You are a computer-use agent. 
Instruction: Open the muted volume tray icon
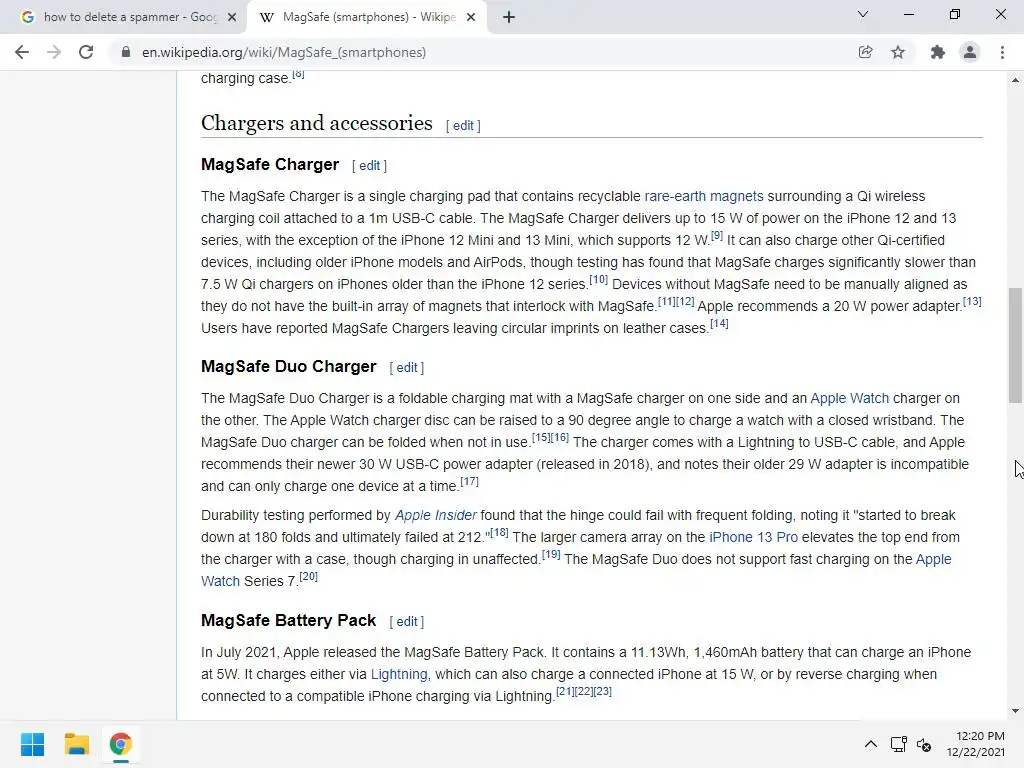tap(924, 744)
